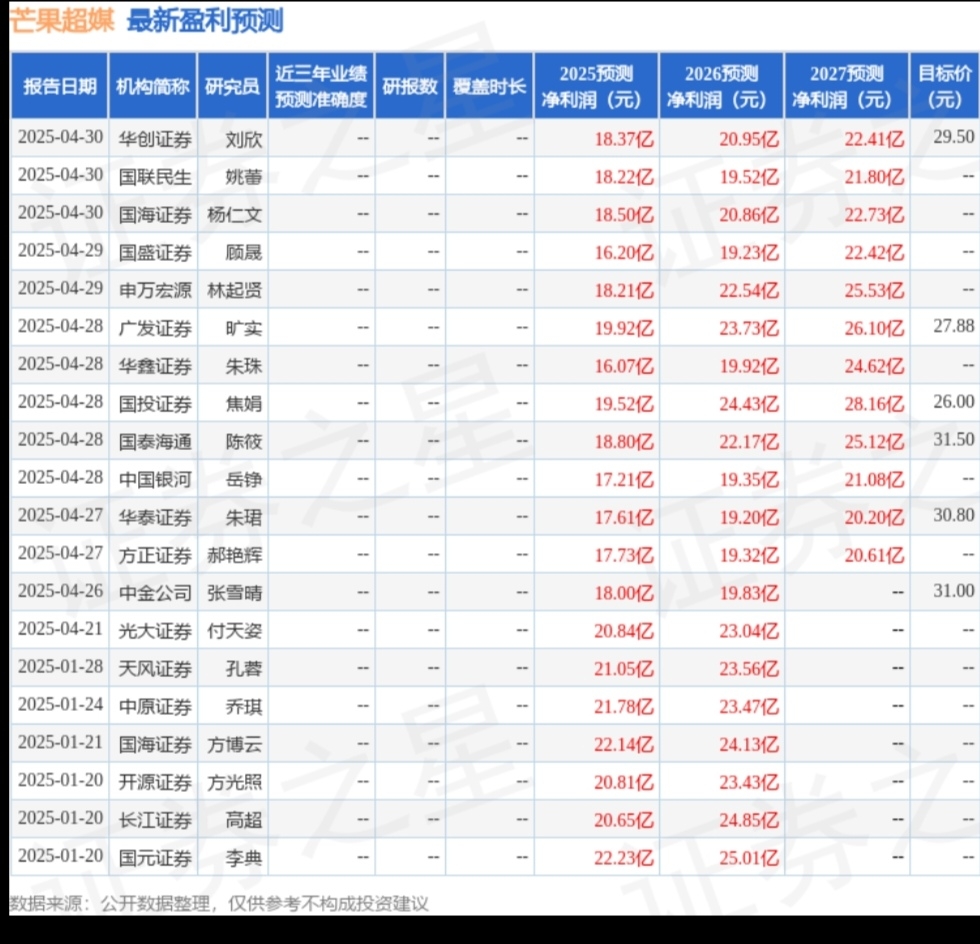Click researcher name 张雪晴
The image size is (980, 944).
(234, 593)
